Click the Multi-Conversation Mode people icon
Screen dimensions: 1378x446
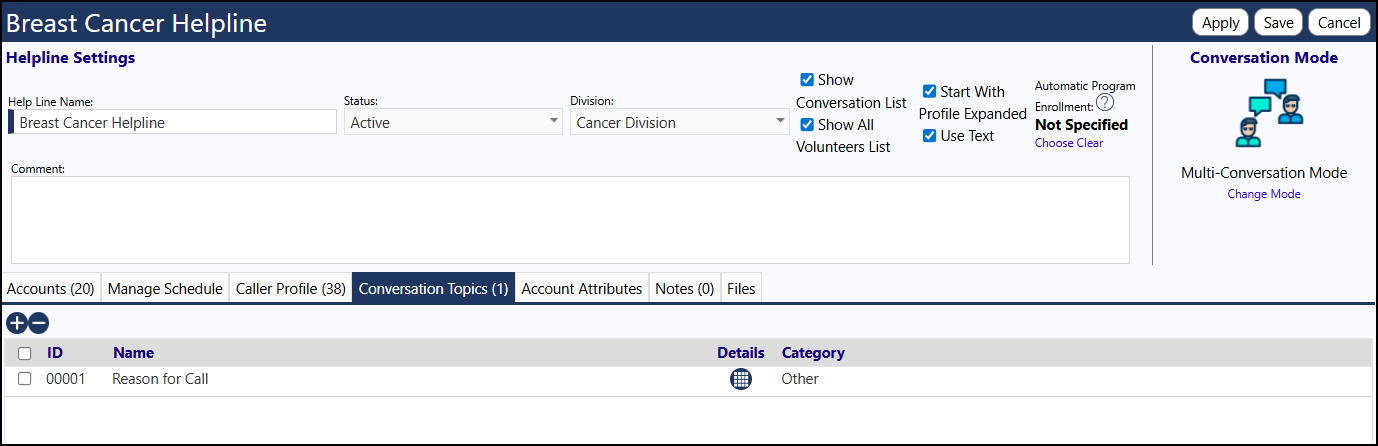(x=1264, y=113)
